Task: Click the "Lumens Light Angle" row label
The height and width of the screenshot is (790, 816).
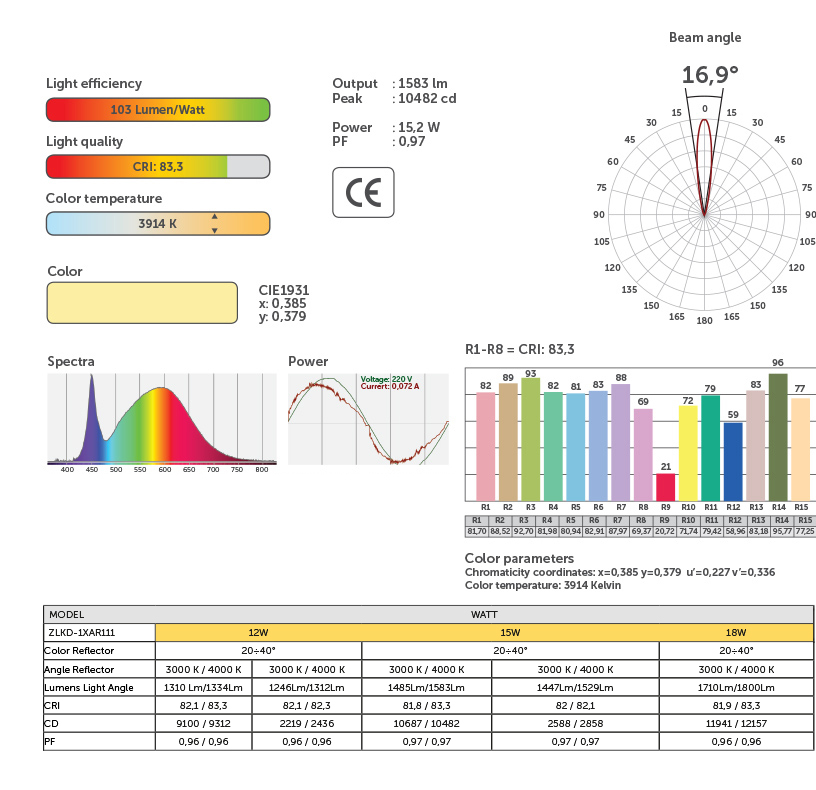Action: click(x=89, y=687)
